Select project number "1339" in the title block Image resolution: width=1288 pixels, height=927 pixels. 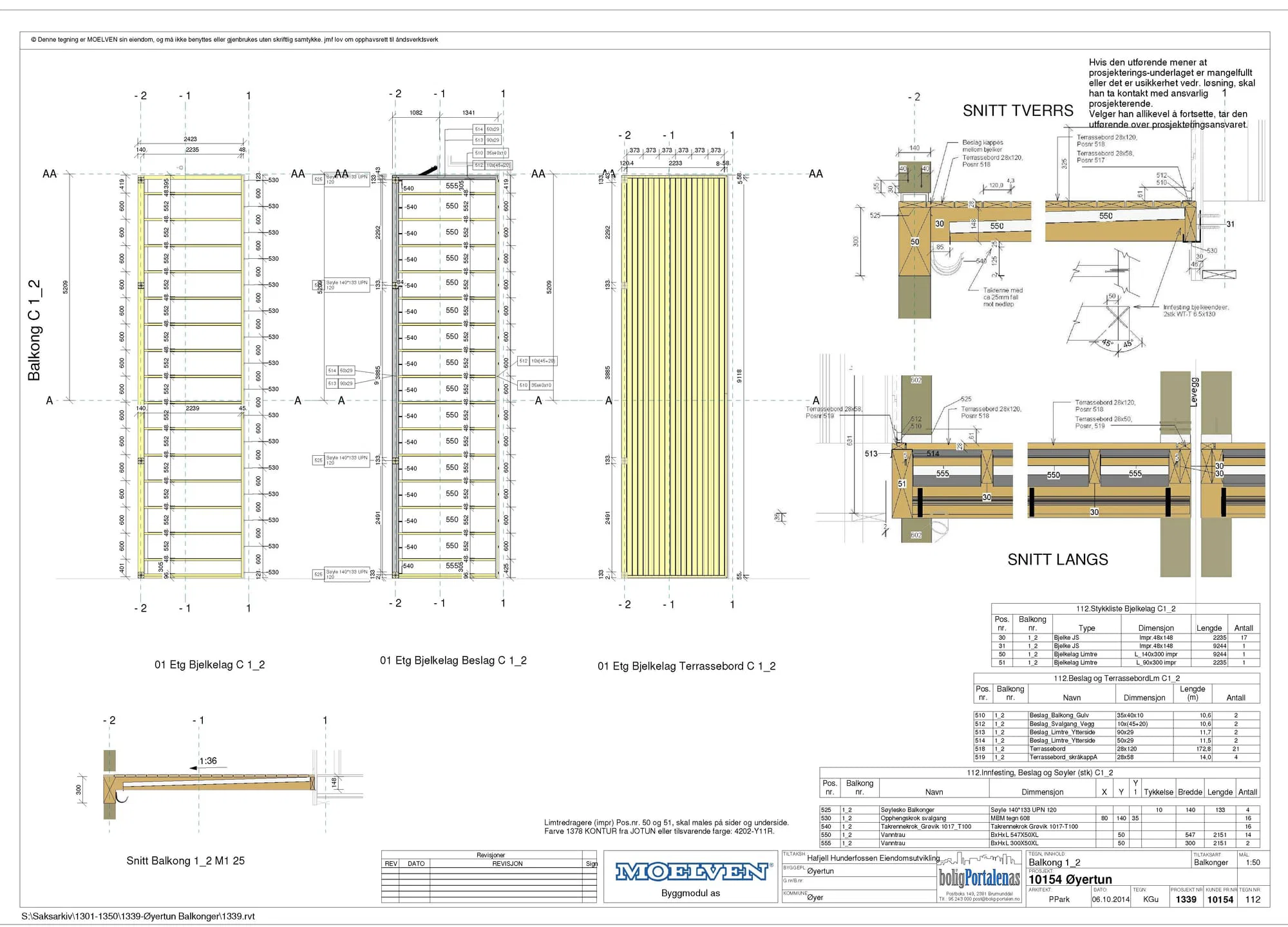click(1186, 899)
